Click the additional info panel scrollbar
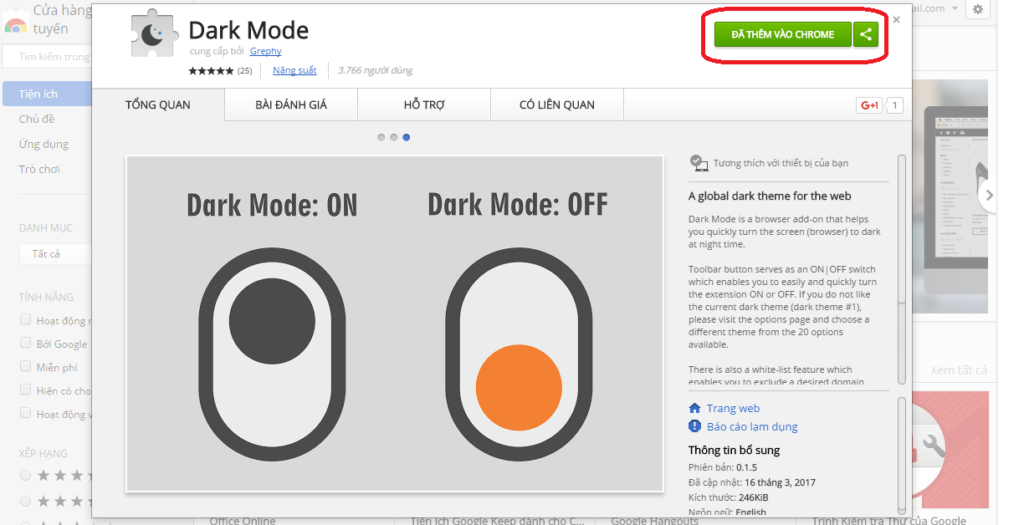The image size is (1024, 525). point(902,455)
